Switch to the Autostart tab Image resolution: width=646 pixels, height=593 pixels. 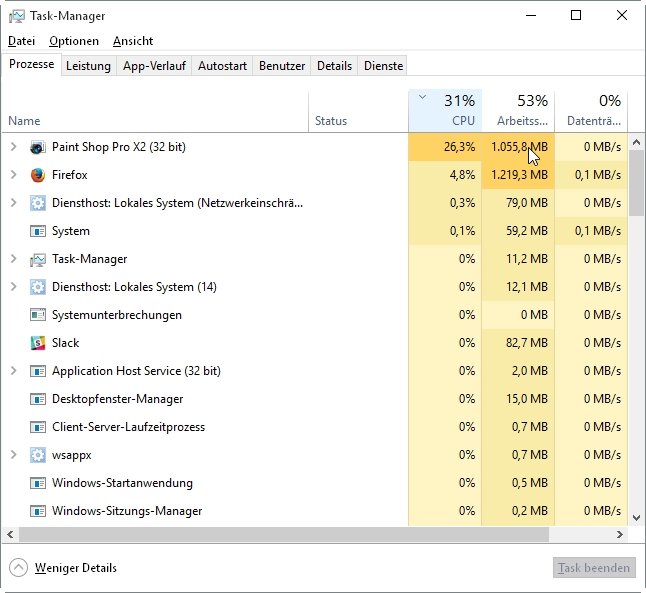tap(222, 66)
